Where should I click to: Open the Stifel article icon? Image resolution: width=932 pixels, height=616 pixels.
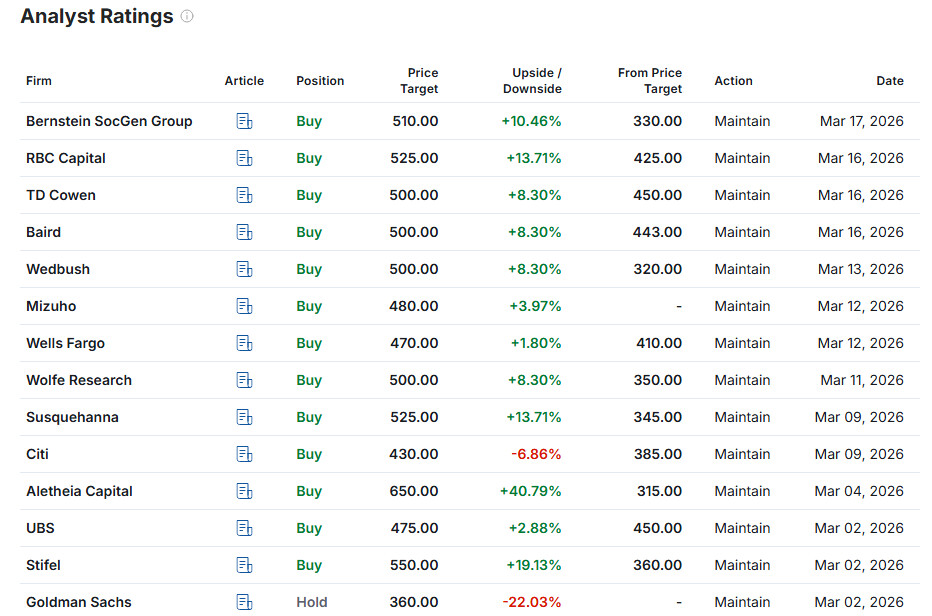244,565
